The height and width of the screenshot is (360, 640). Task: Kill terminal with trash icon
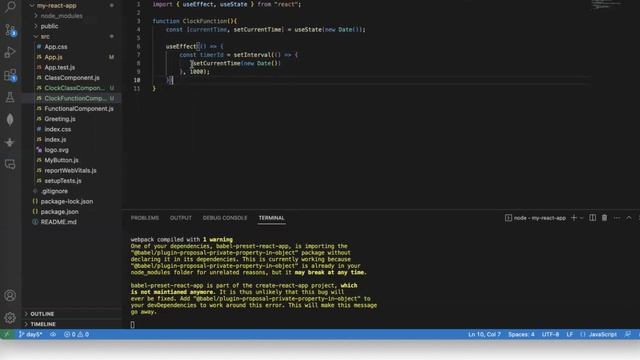pos(604,218)
